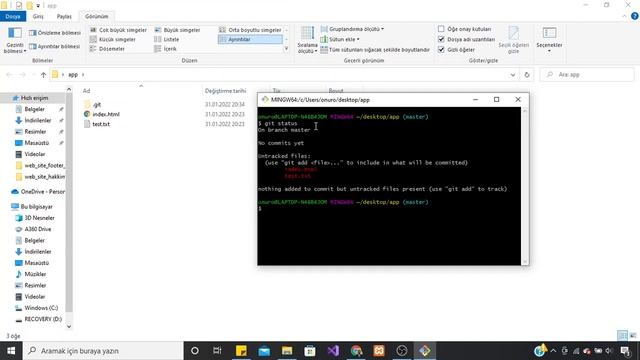640x360 pixels.
Task: Click the app breadcrumb in address bar
Action: (73, 75)
